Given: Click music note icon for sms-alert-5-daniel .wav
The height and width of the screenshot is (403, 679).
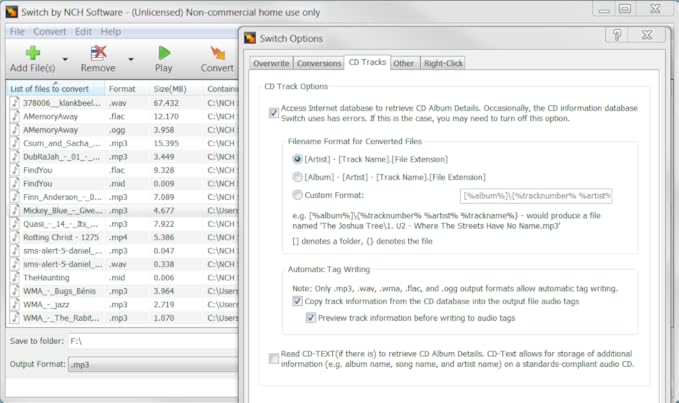Looking at the screenshot, I should click(15, 264).
